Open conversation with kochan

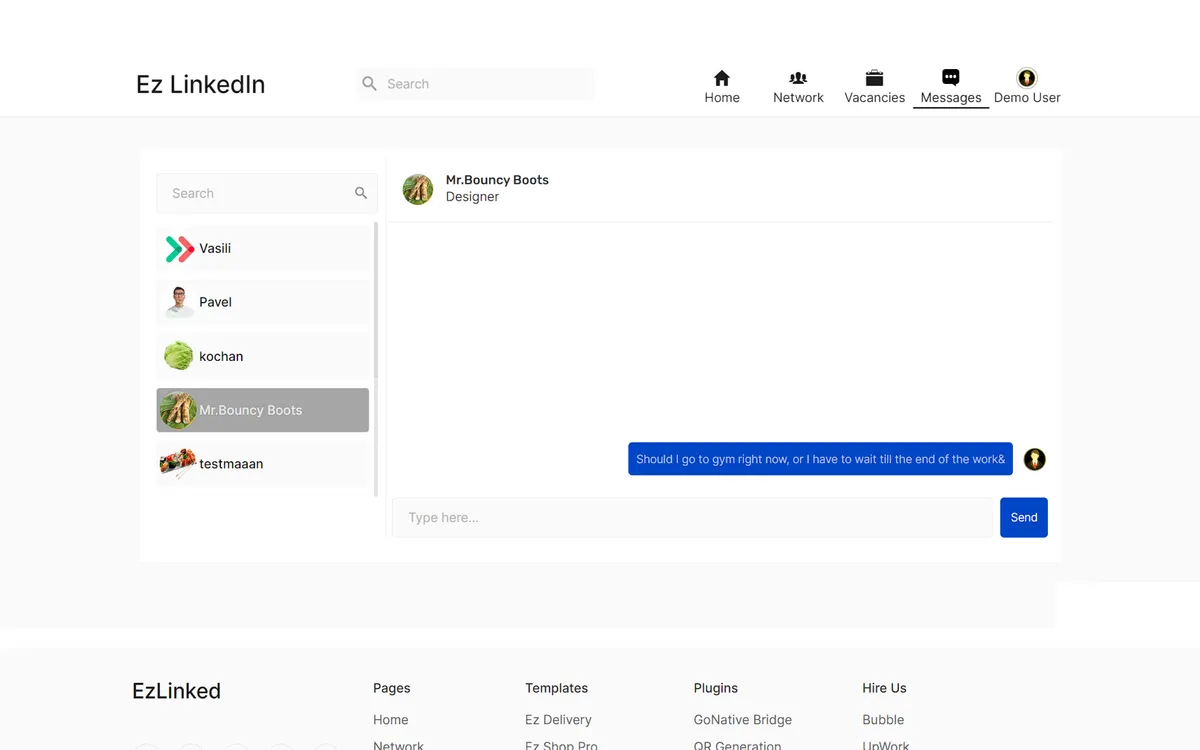click(x=263, y=356)
